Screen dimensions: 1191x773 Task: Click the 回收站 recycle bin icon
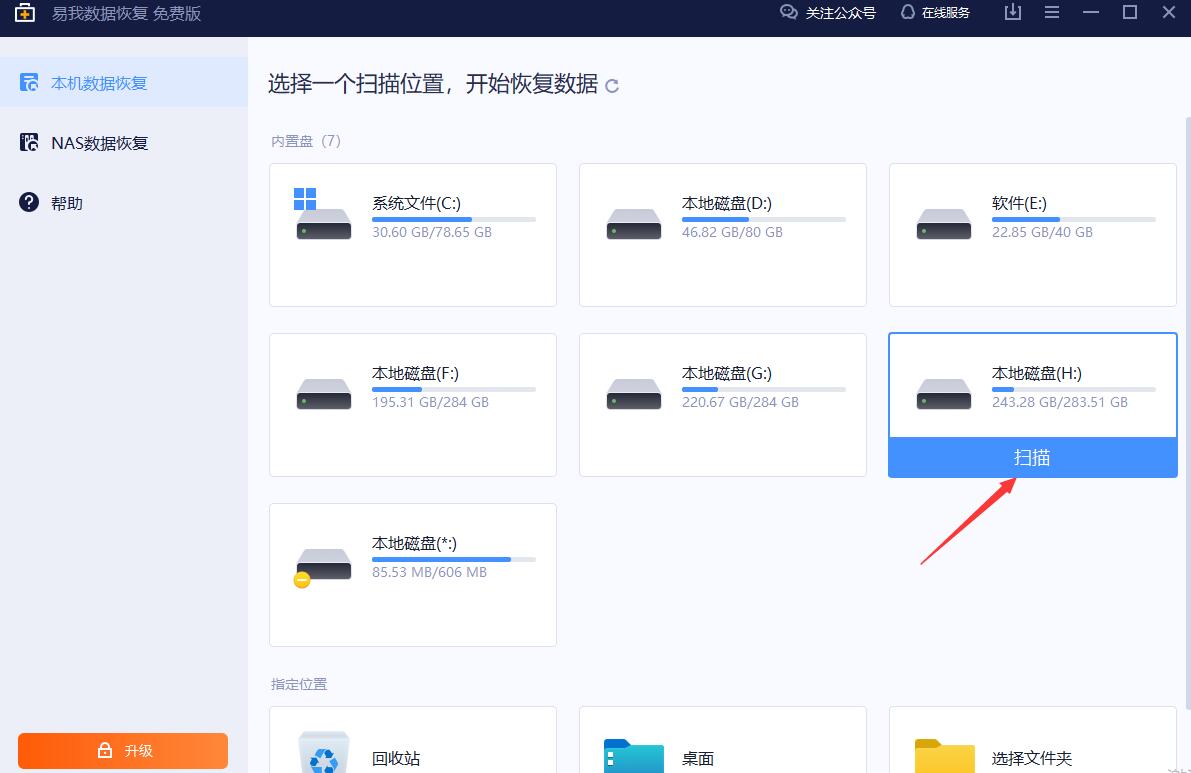click(x=324, y=752)
